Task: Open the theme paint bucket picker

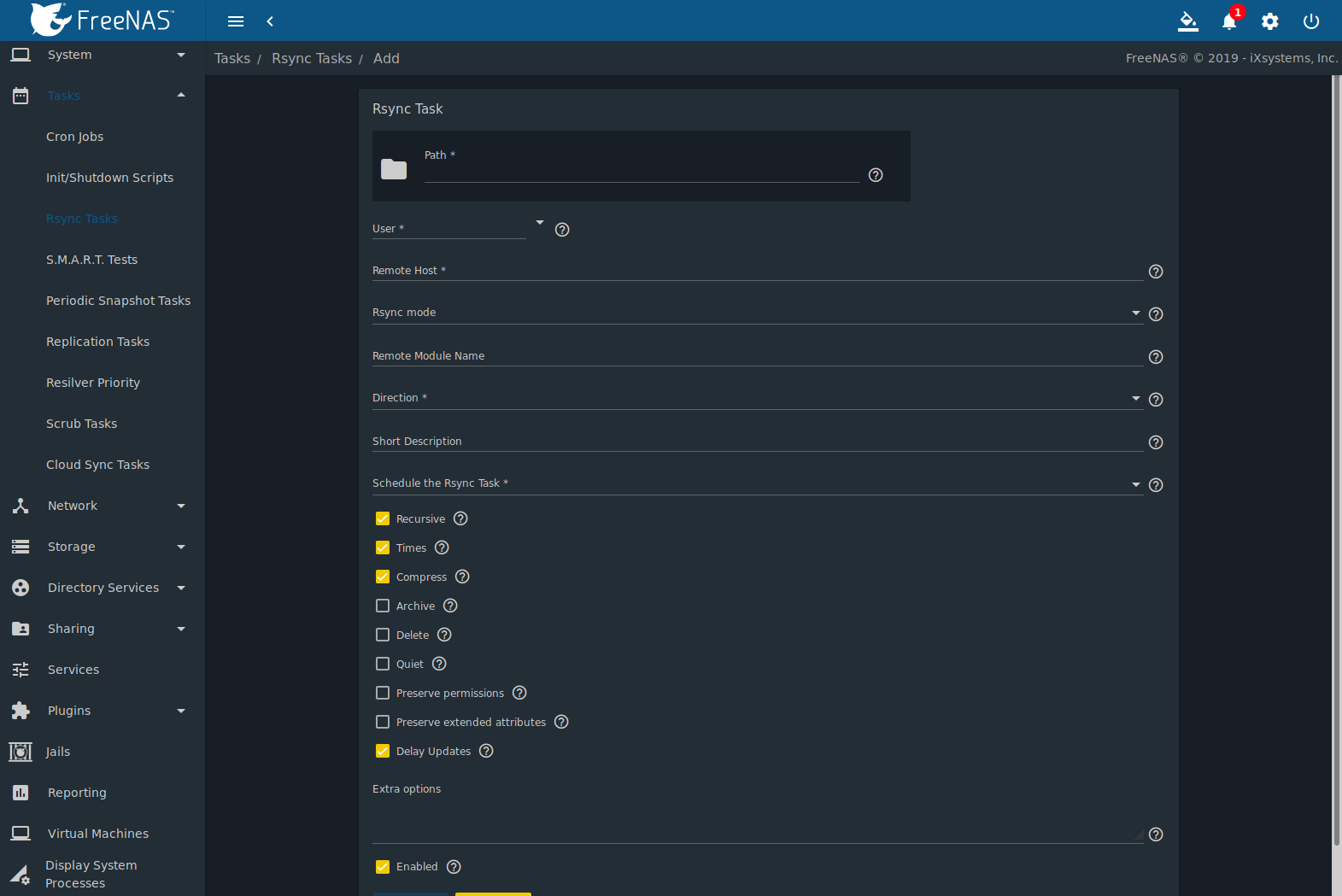Action: point(1188,21)
